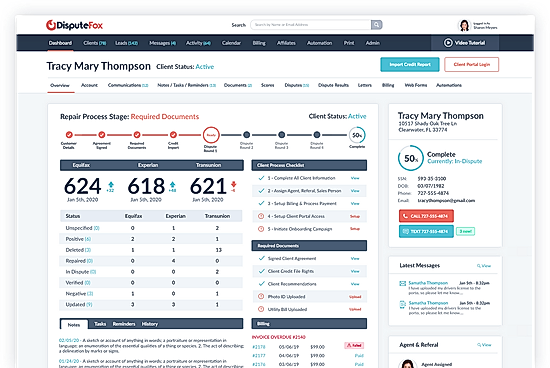The height and width of the screenshot is (368, 550).
Task: Click the TEXT 727-555-4874 button
Action: [426, 231]
